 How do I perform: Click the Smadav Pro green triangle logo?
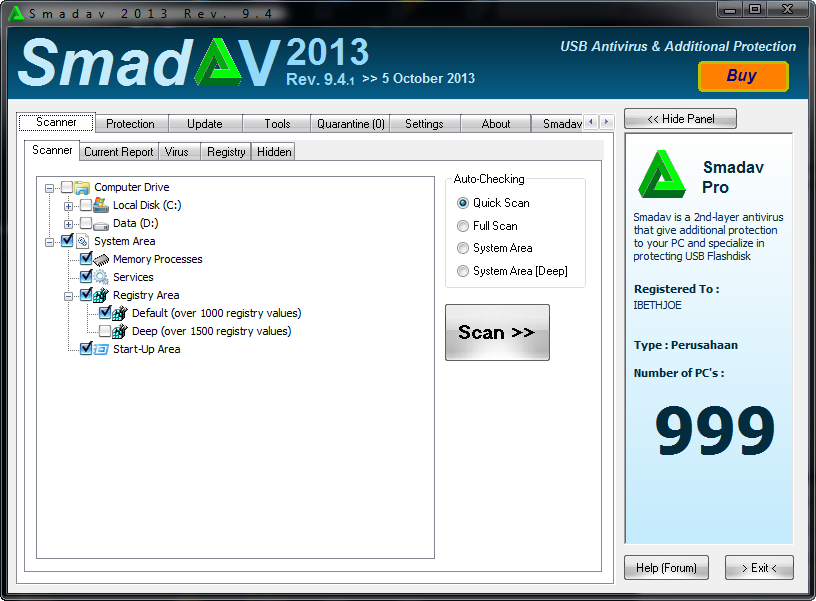coord(661,175)
